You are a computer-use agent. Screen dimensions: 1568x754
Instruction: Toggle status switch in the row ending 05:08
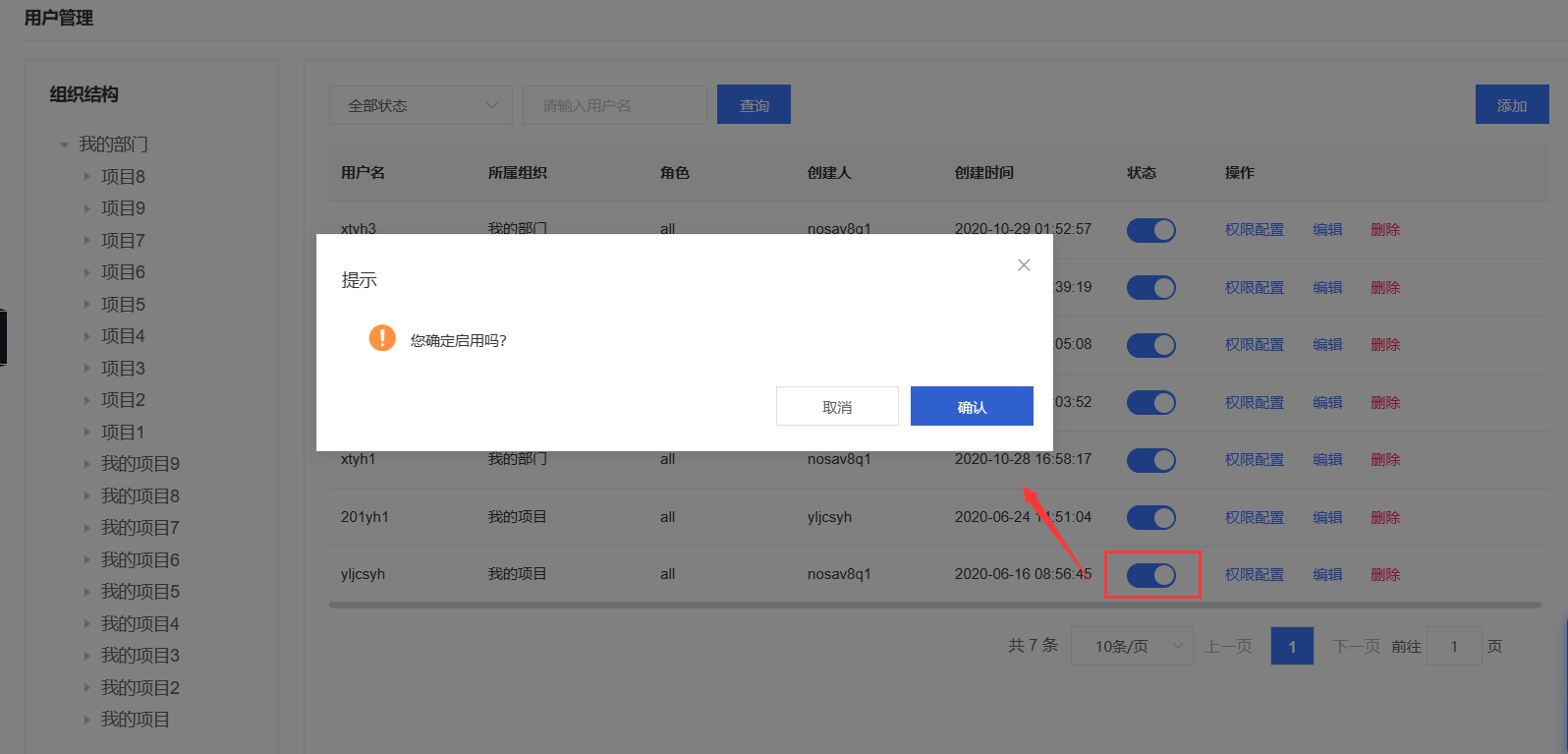pos(1151,345)
